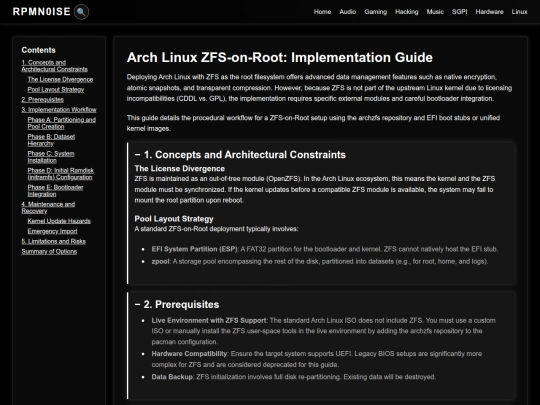Jump to 3. Implementation Workflow contents link
The height and width of the screenshot is (405, 540).
click(x=59, y=110)
